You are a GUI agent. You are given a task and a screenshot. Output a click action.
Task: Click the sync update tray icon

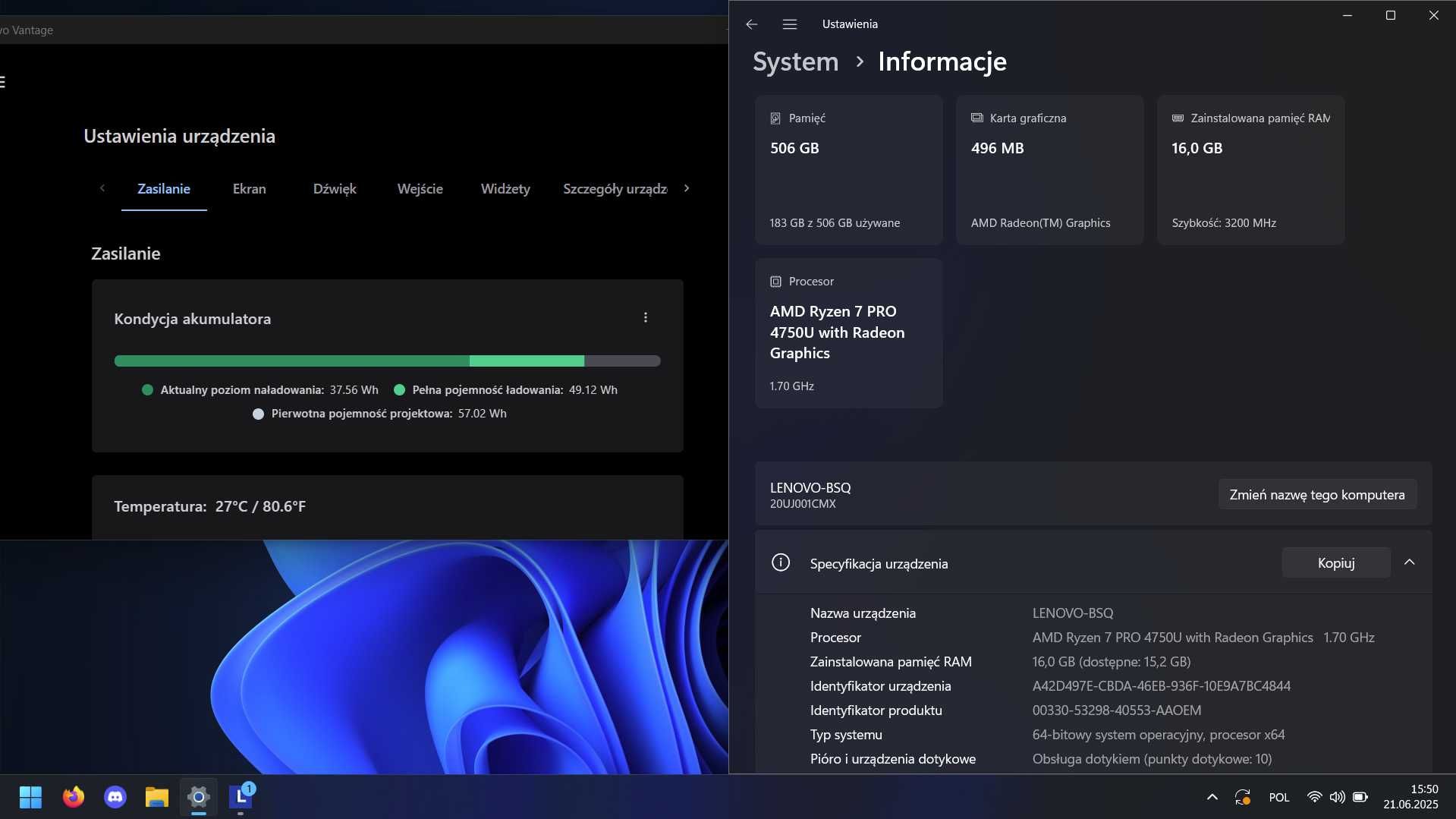(1242, 797)
